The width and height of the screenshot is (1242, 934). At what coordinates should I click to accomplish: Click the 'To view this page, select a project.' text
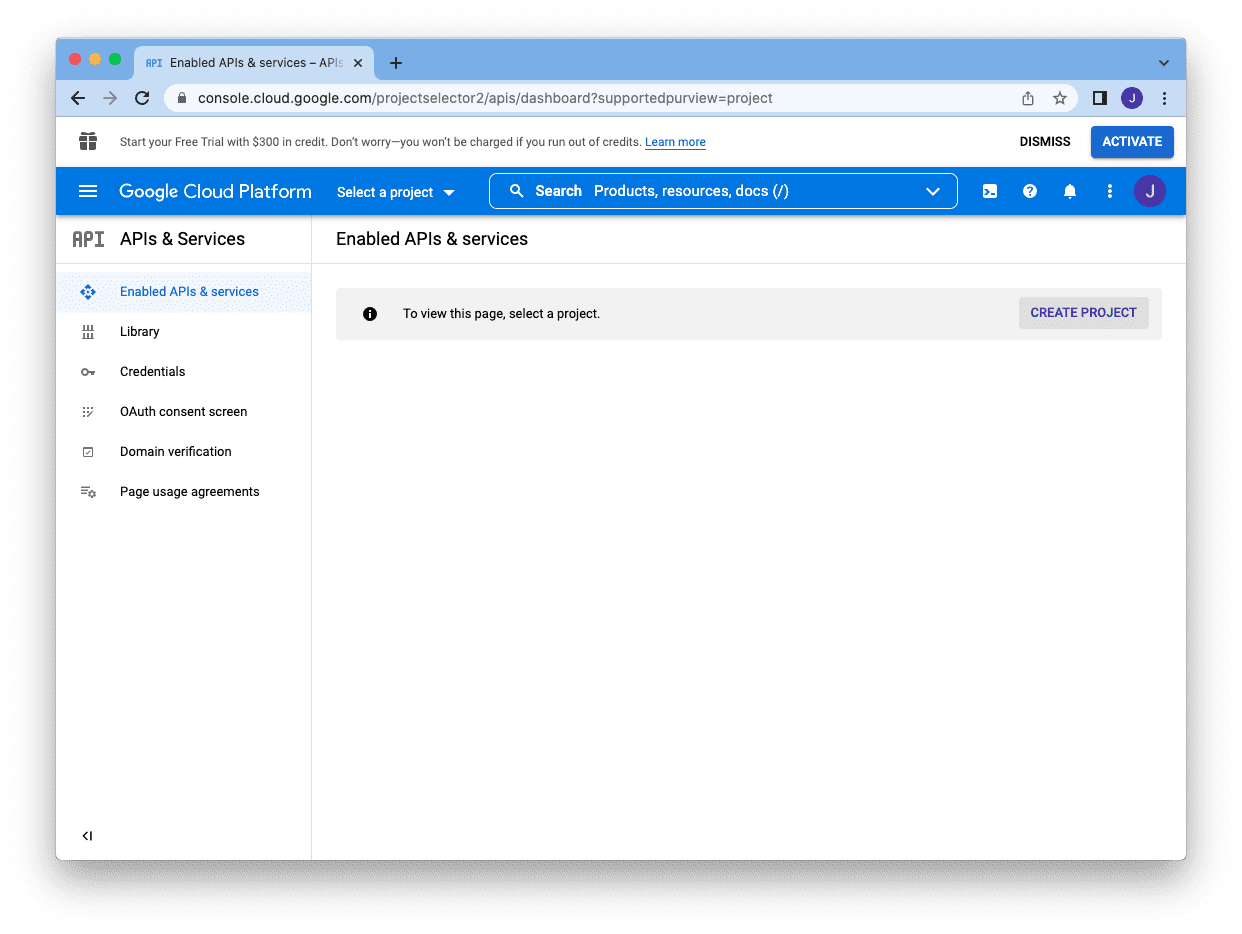pyautogui.click(x=501, y=314)
